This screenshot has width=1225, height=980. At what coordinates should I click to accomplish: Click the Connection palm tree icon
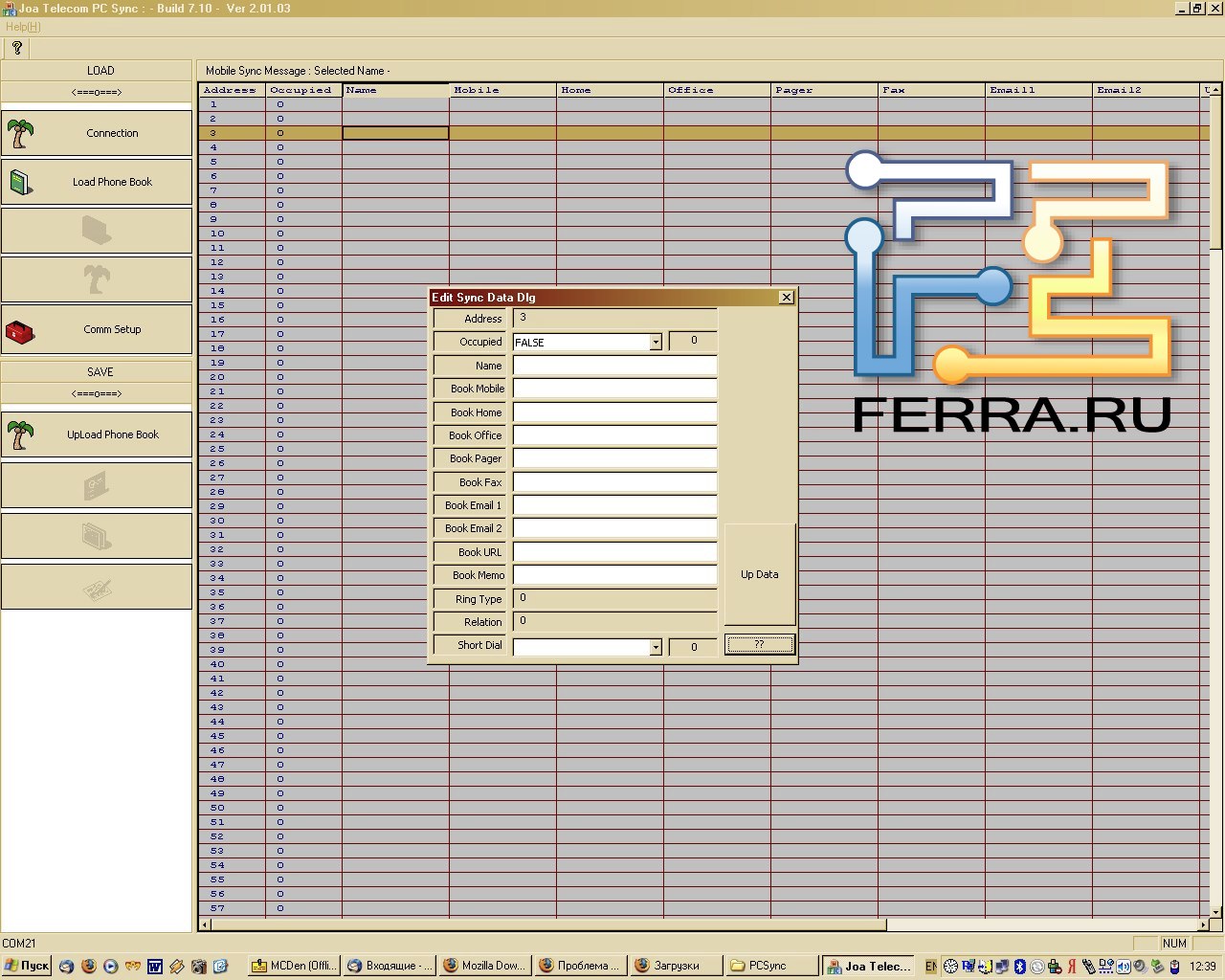[x=21, y=134]
